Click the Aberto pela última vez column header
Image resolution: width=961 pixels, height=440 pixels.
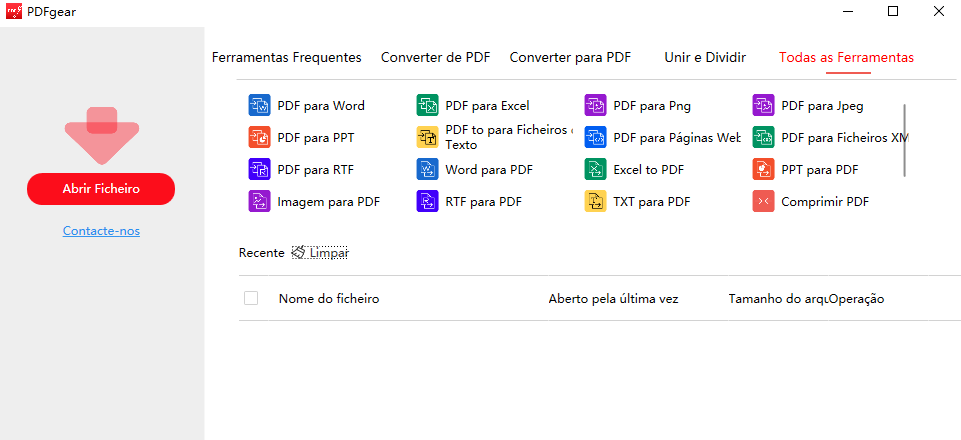click(613, 298)
